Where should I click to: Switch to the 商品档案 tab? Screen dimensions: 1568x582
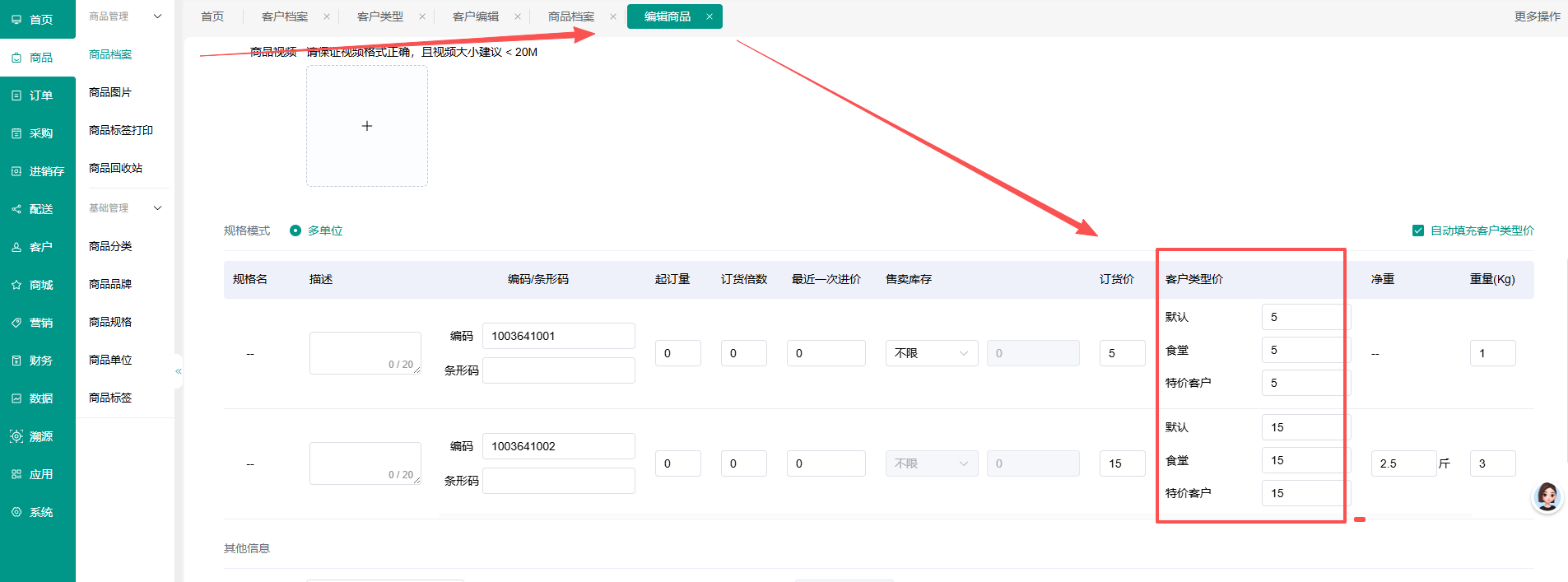pyautogui.click(x=571, y=16)
